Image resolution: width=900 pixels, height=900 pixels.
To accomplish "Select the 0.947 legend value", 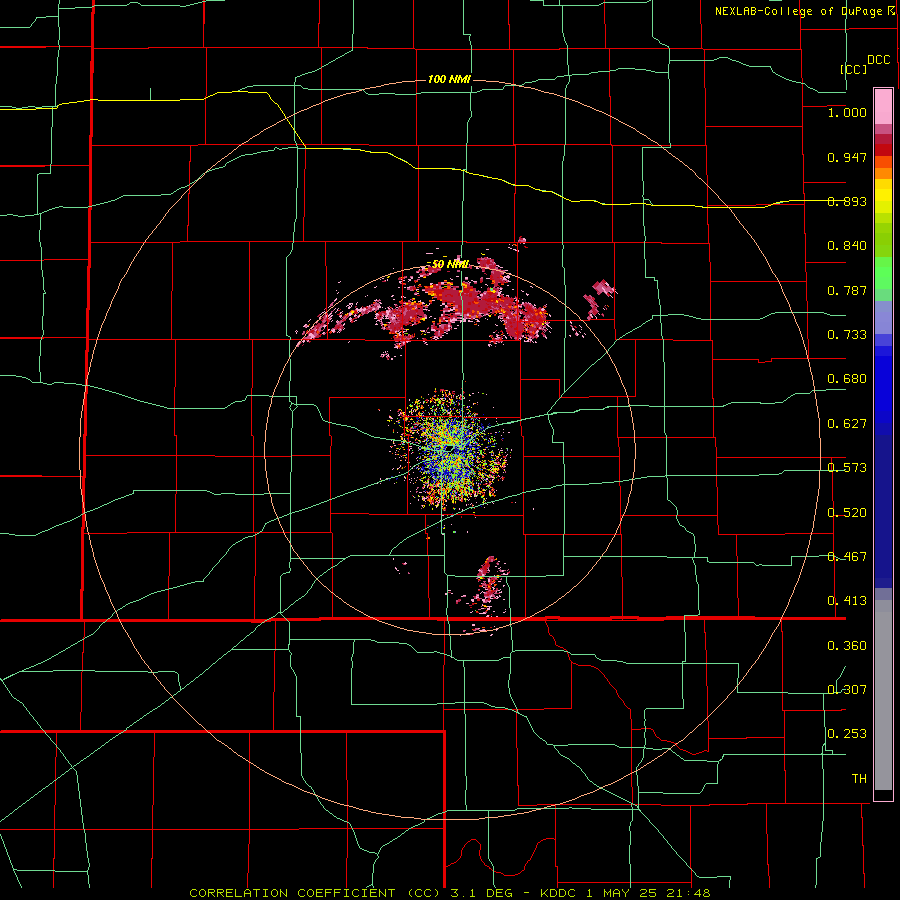I will click(x=847, y=157).
